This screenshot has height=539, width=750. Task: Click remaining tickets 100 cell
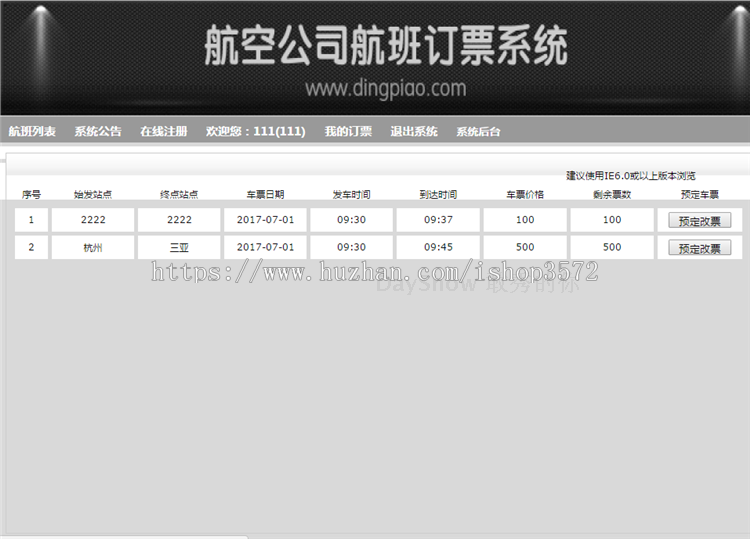[612, 220]
